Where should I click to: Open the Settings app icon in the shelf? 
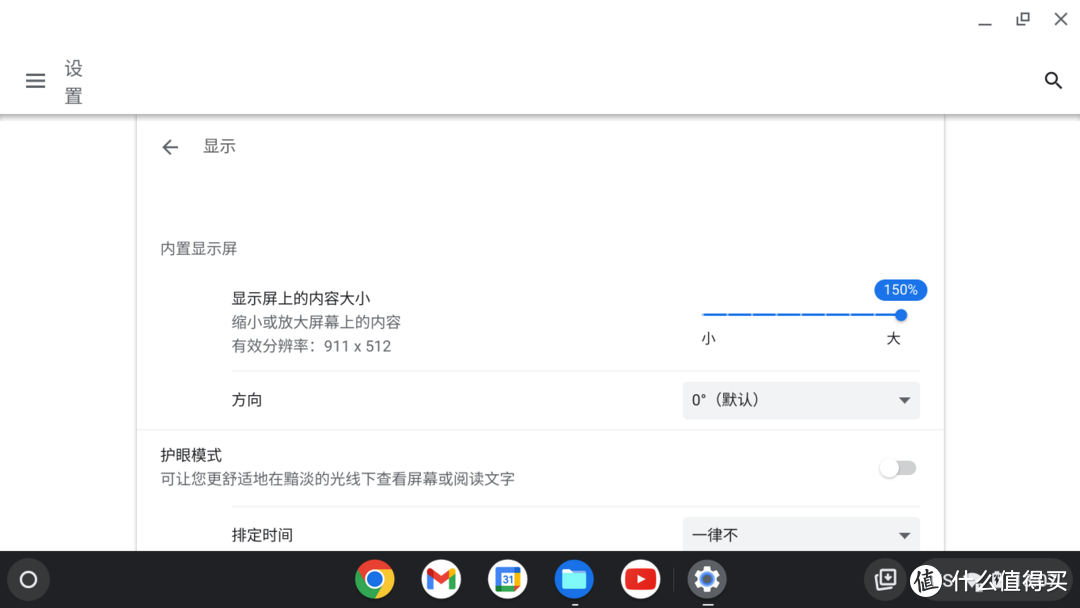tap(706, 579)
